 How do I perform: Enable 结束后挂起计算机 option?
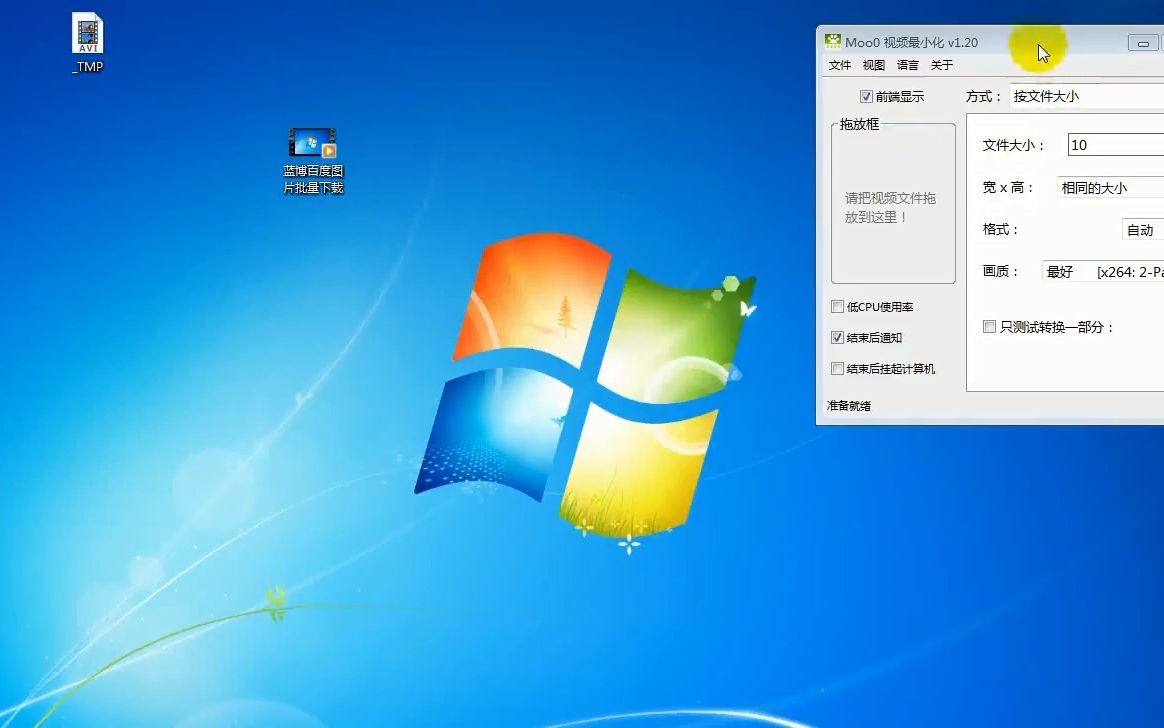[x=837, y=369]
